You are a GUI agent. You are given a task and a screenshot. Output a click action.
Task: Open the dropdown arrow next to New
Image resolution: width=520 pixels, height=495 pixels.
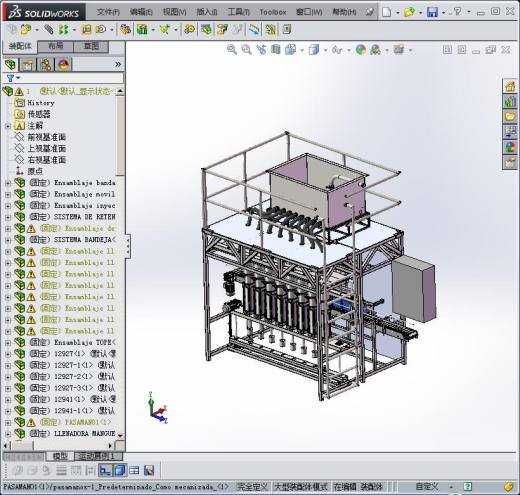(x=397, y=13)
